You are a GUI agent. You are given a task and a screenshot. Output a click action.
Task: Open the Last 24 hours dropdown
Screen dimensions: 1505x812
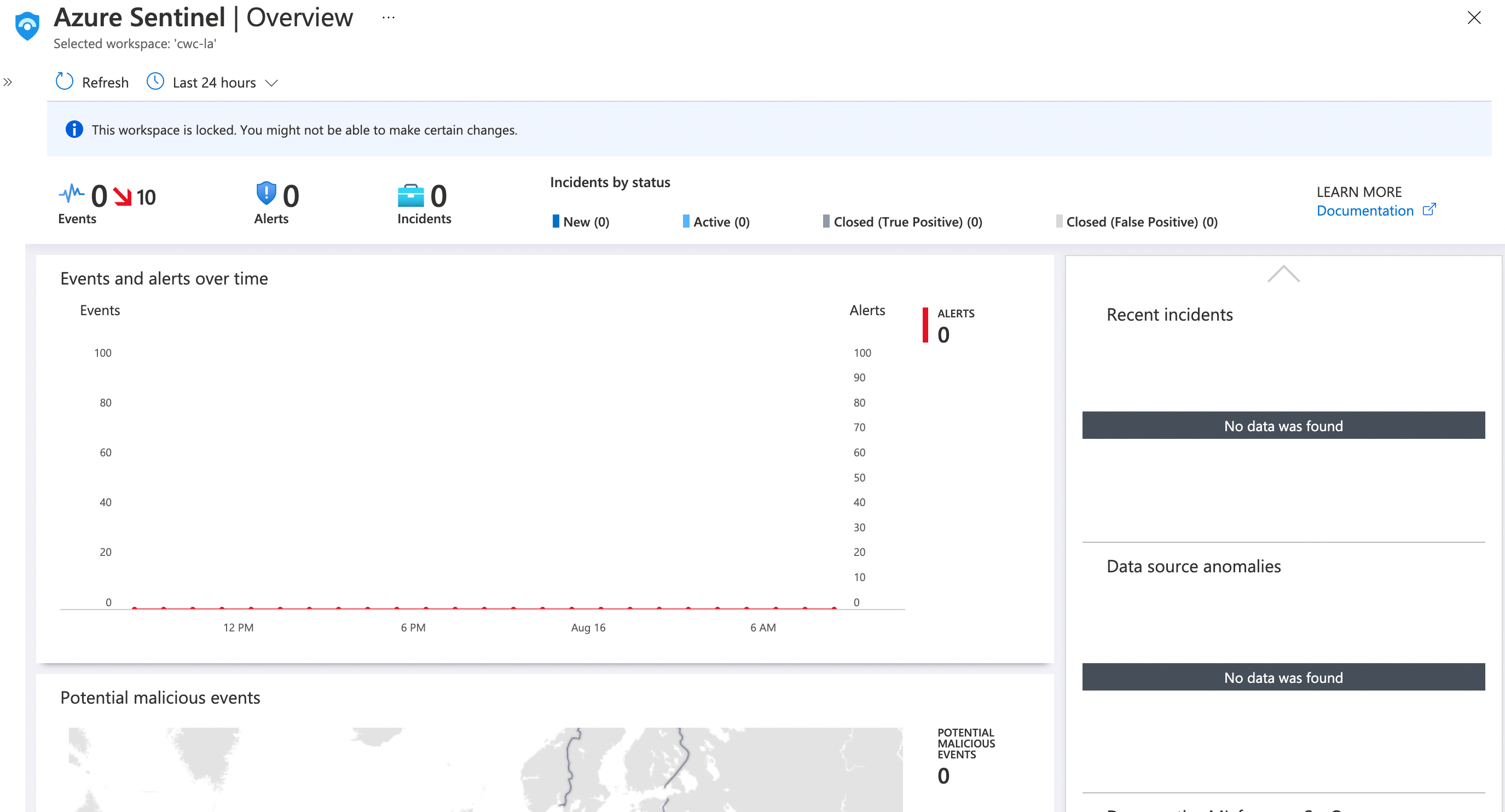tap(213, 82)
